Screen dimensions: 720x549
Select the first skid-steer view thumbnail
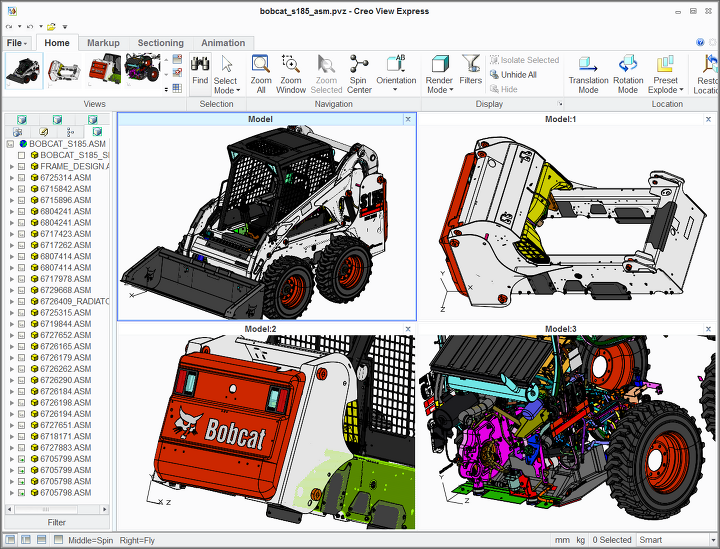[24, 71]
